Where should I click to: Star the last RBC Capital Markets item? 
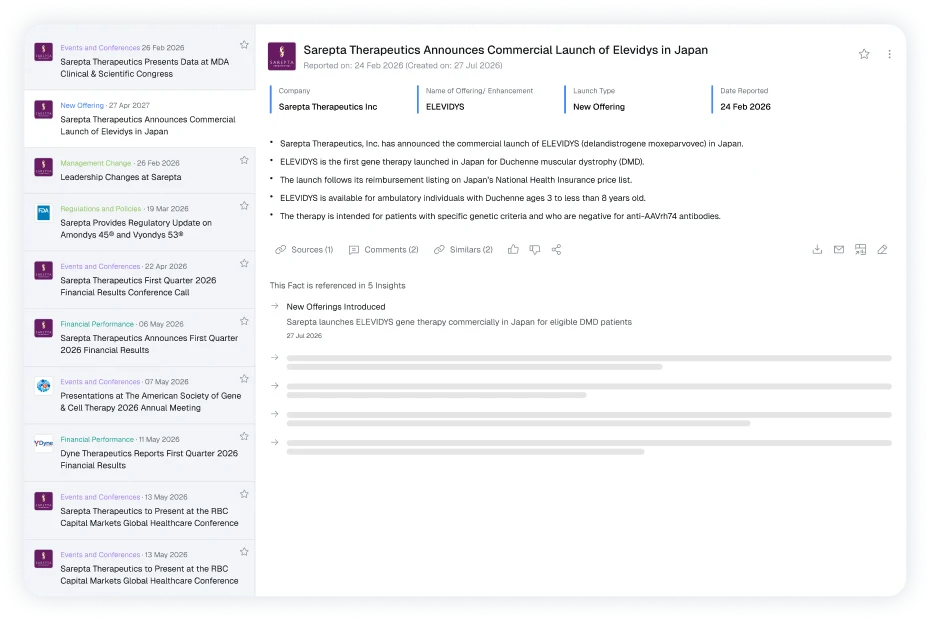click(244, 552)
